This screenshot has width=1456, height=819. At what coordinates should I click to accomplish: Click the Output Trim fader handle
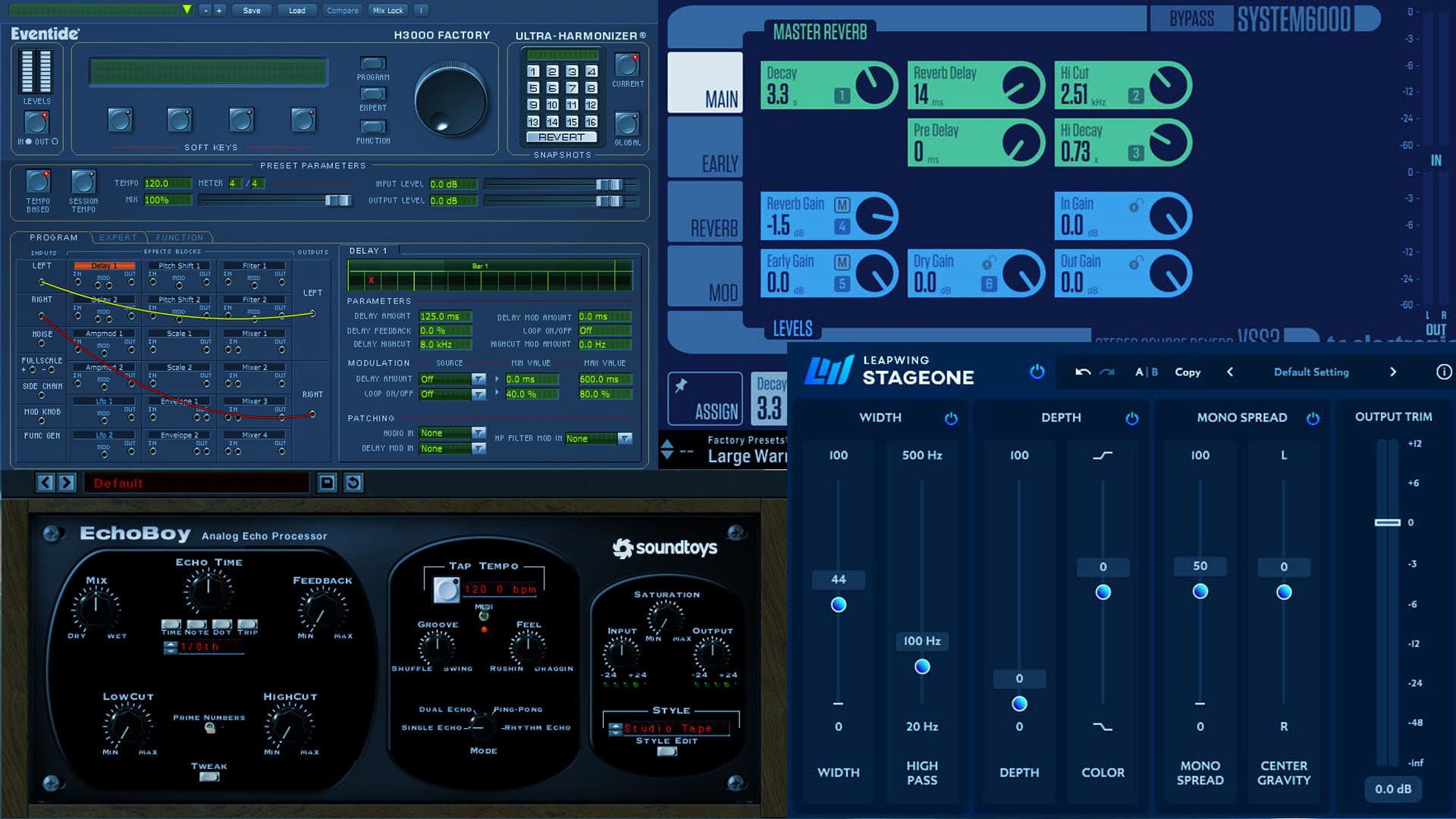[x=1387, y=522]
